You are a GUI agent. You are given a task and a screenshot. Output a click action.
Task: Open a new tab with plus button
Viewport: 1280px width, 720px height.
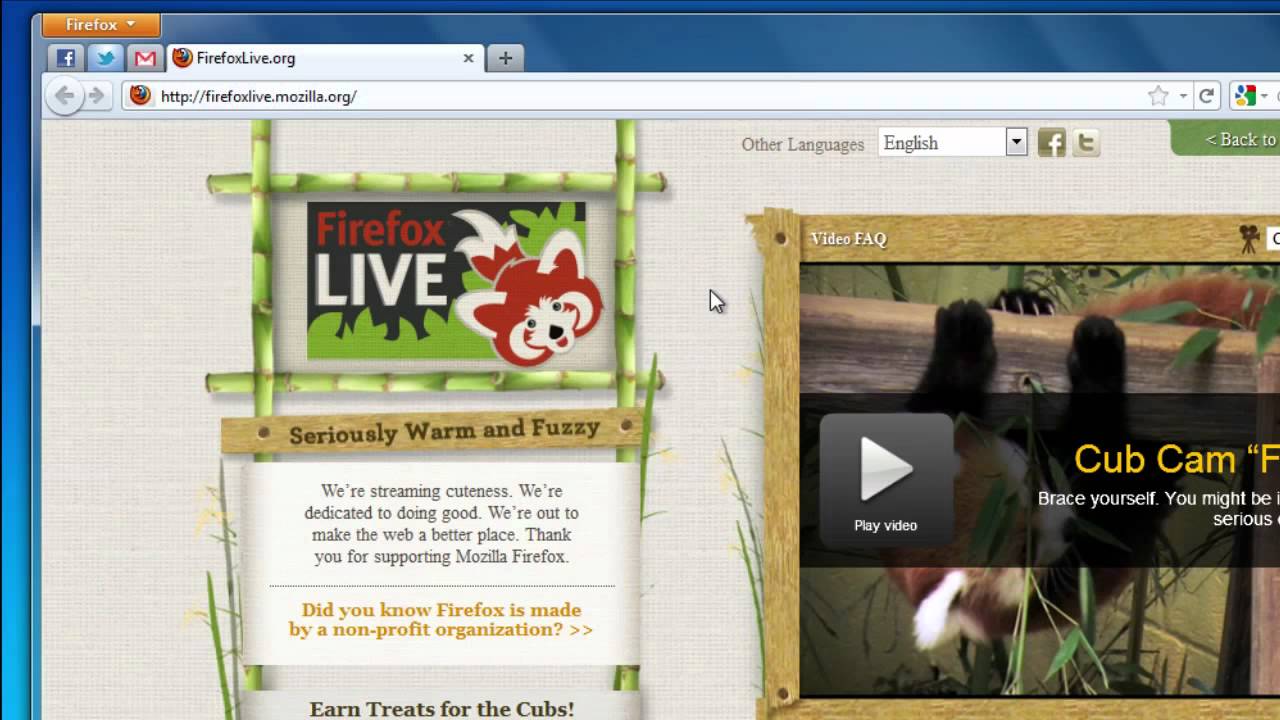[x=505, y=58]
